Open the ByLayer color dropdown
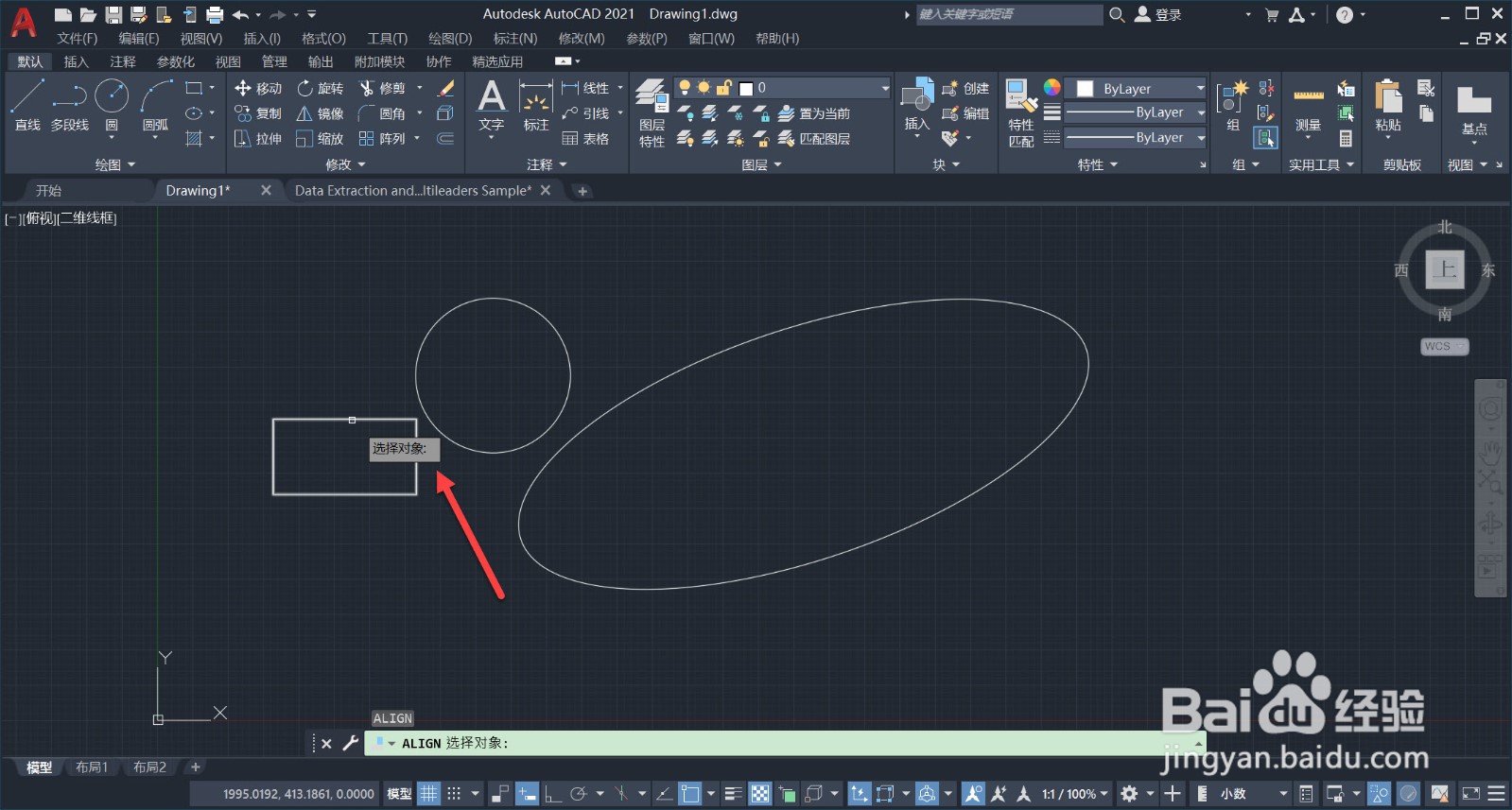Image resolution: width=1512 pixels, height=810 pixels. [x=1137, y=88]
